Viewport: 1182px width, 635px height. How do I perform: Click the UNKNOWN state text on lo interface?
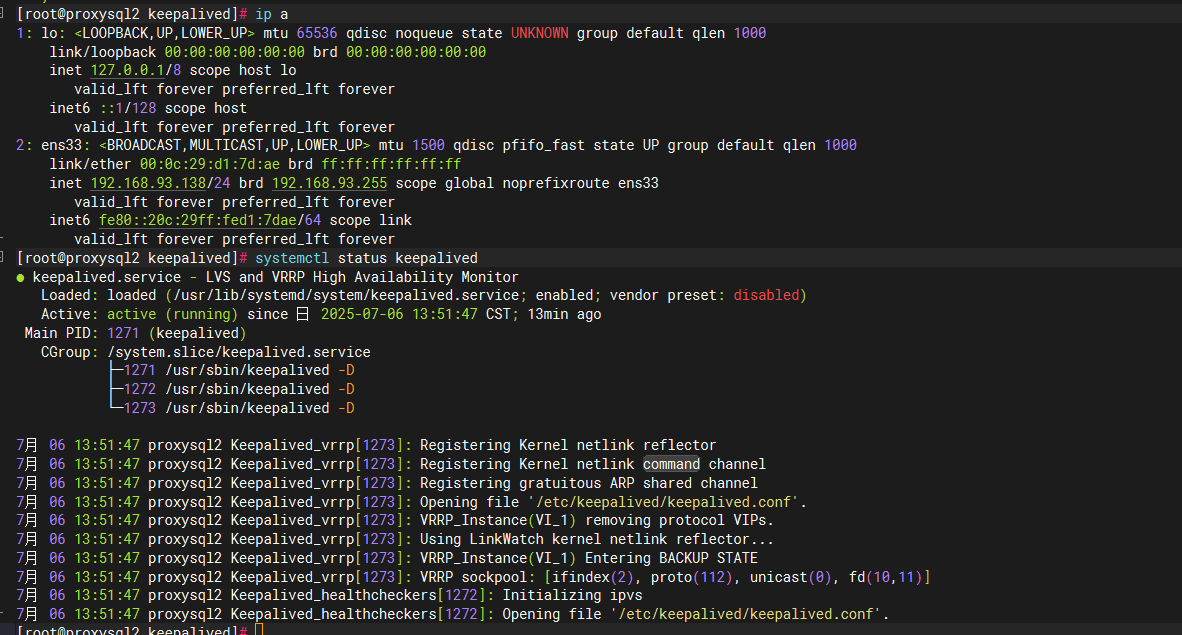pyautogui.click(x=540, y=33)
